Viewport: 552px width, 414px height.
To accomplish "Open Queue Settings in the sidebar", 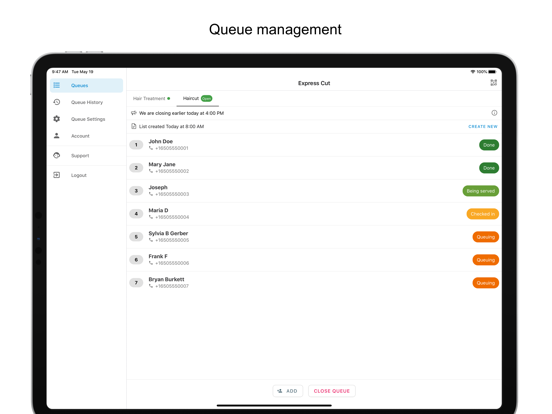I will (86, 119).
